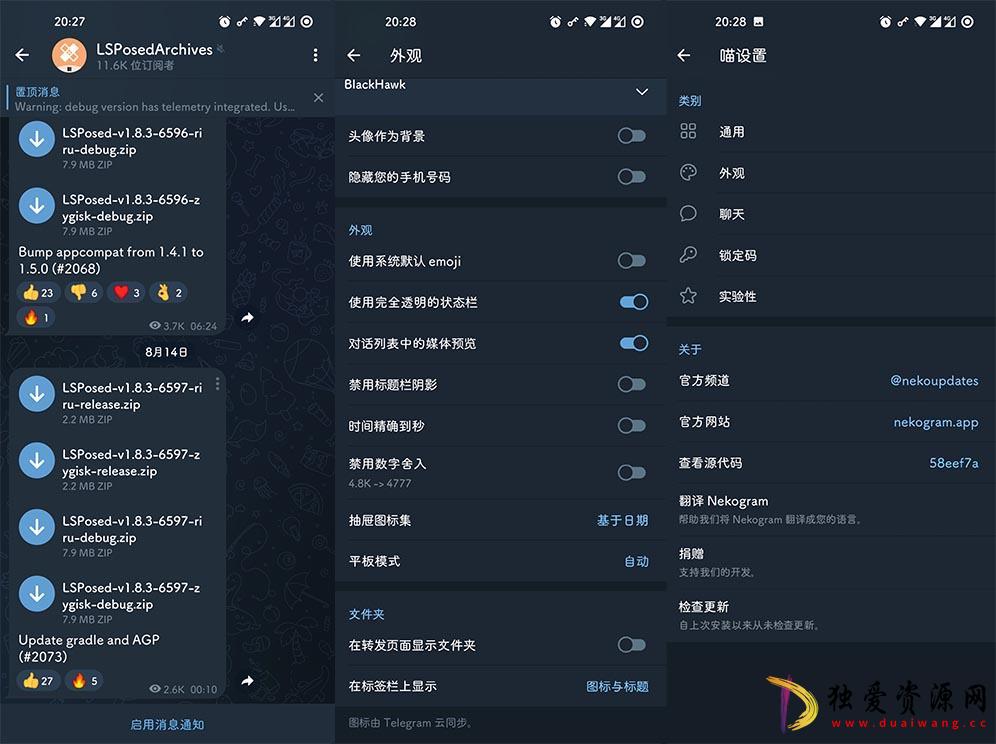The width and height of the screenshot is (996, 744).
Task: Disable 使用完全透明的状态栏 switch
Action: click(634, 302)
